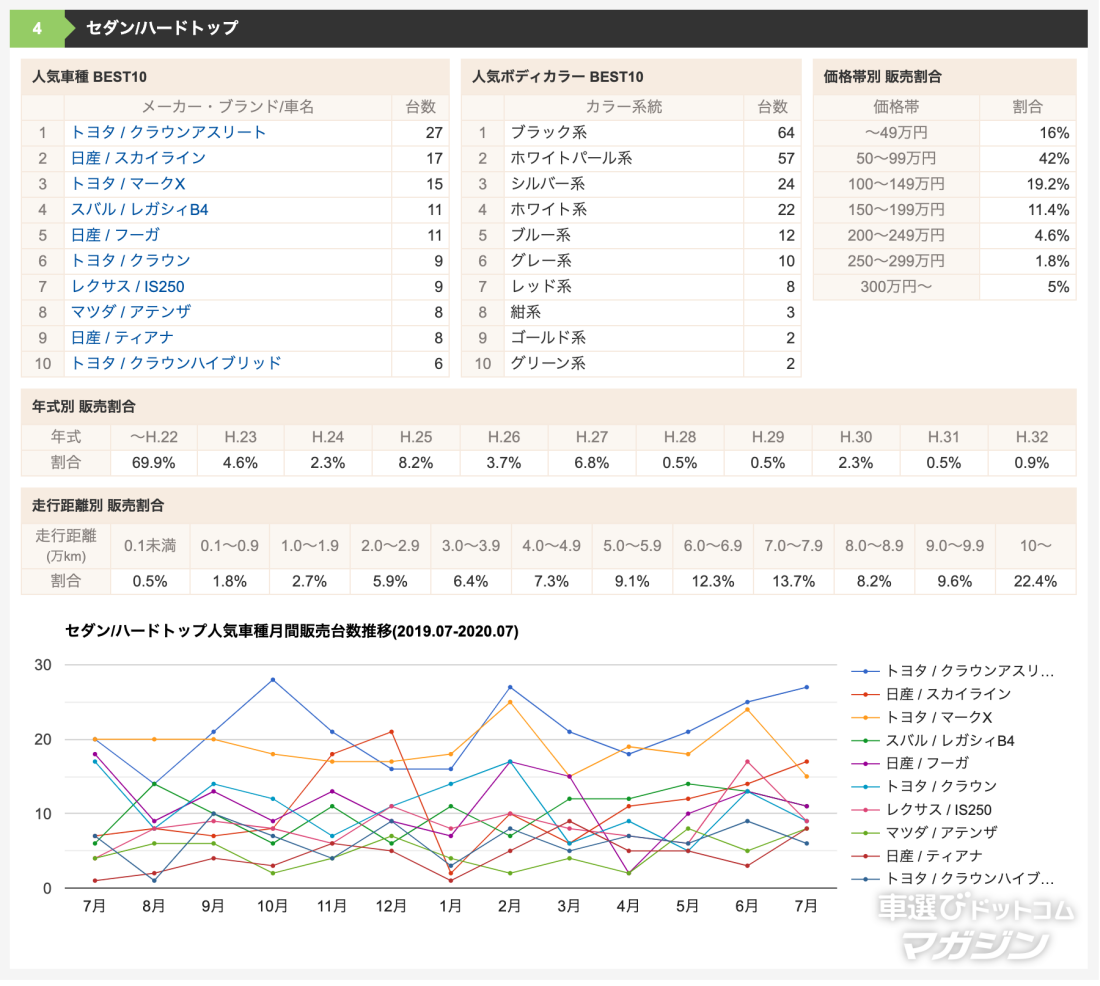
Task: Select the レッド系 color row
Action: pyautogui.click(x=631, y=286)
